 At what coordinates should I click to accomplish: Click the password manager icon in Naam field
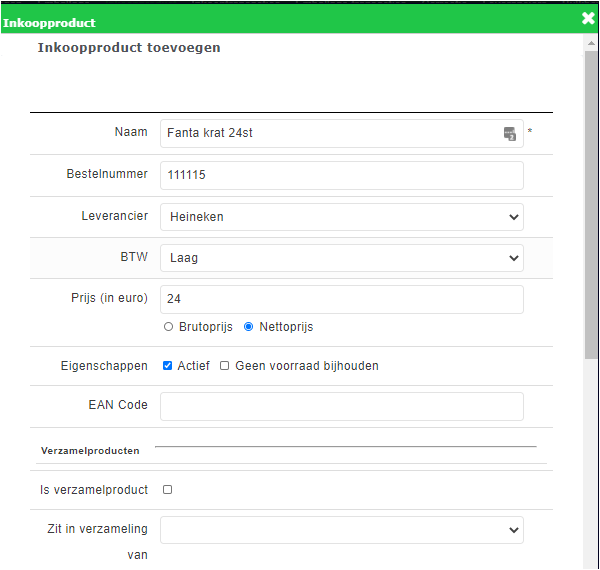click(x=509, y=134)
